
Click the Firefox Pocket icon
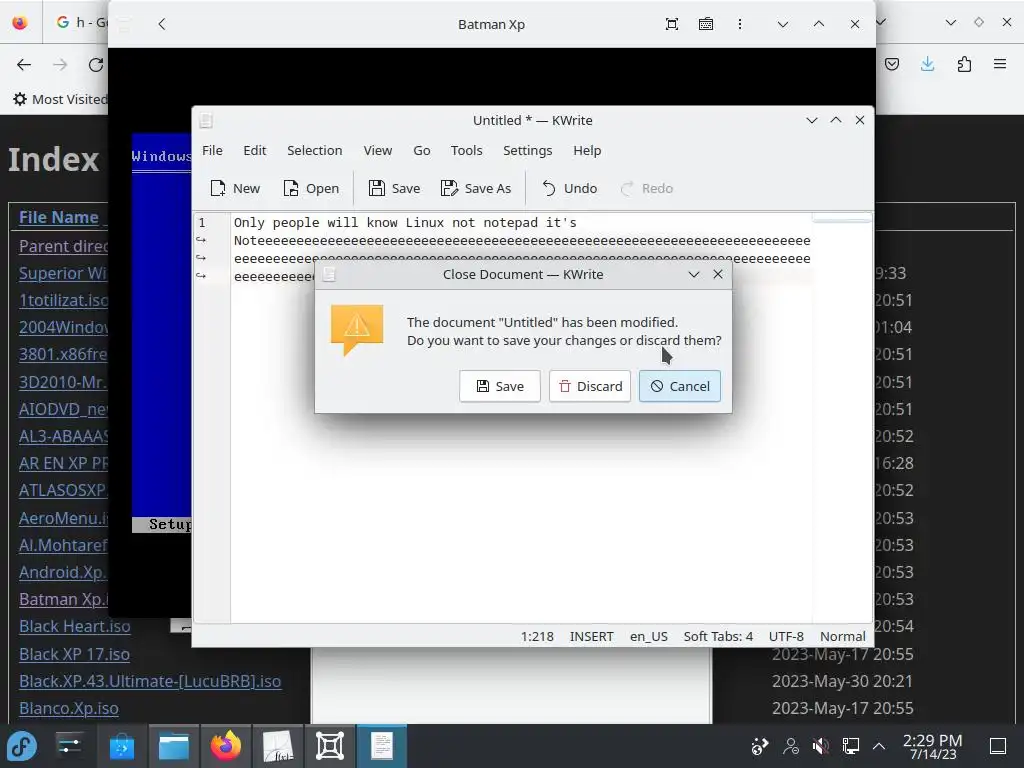click(x=892, y=64)
